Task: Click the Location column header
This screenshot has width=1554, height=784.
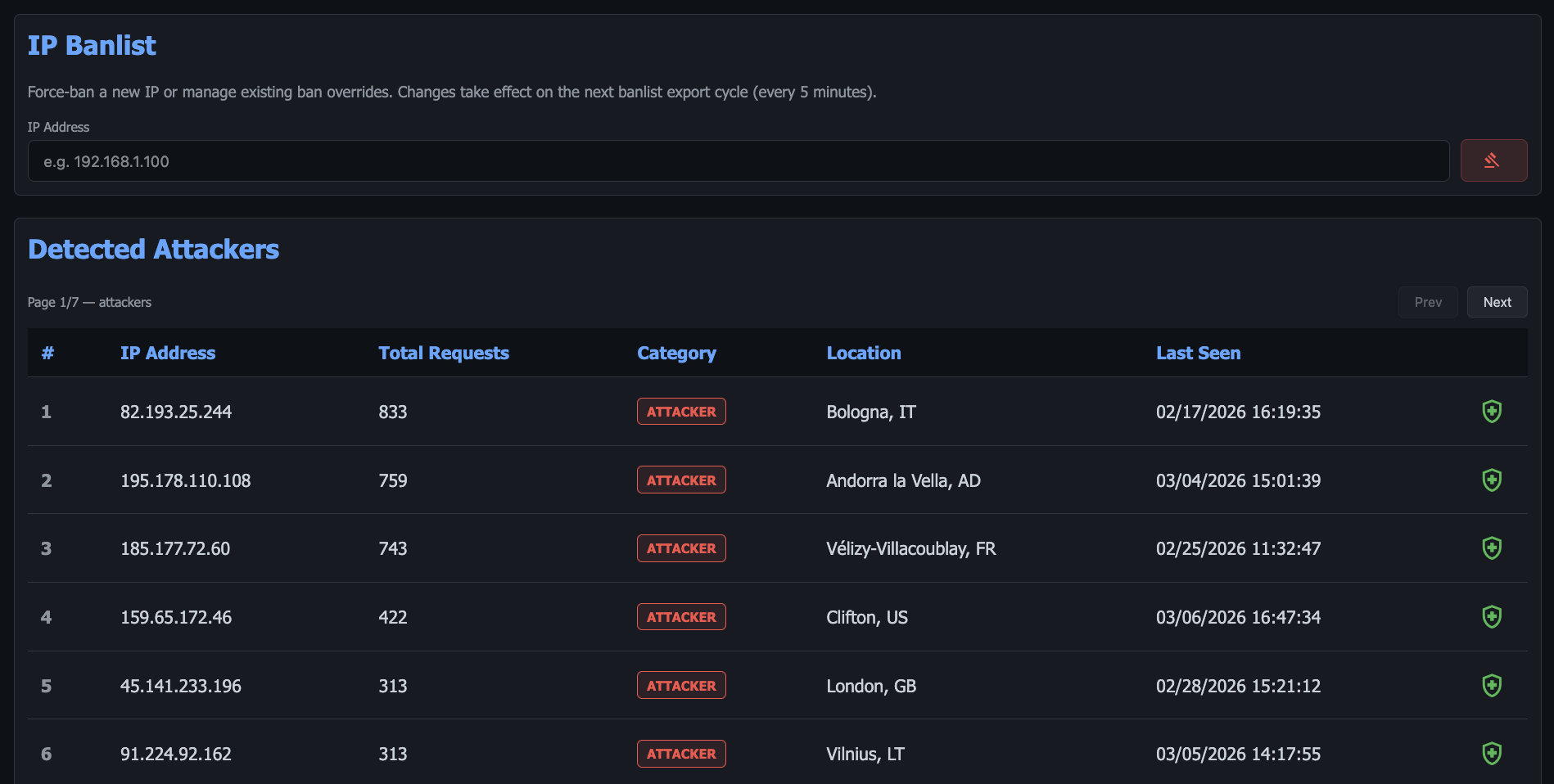Action: pos(864,353)
